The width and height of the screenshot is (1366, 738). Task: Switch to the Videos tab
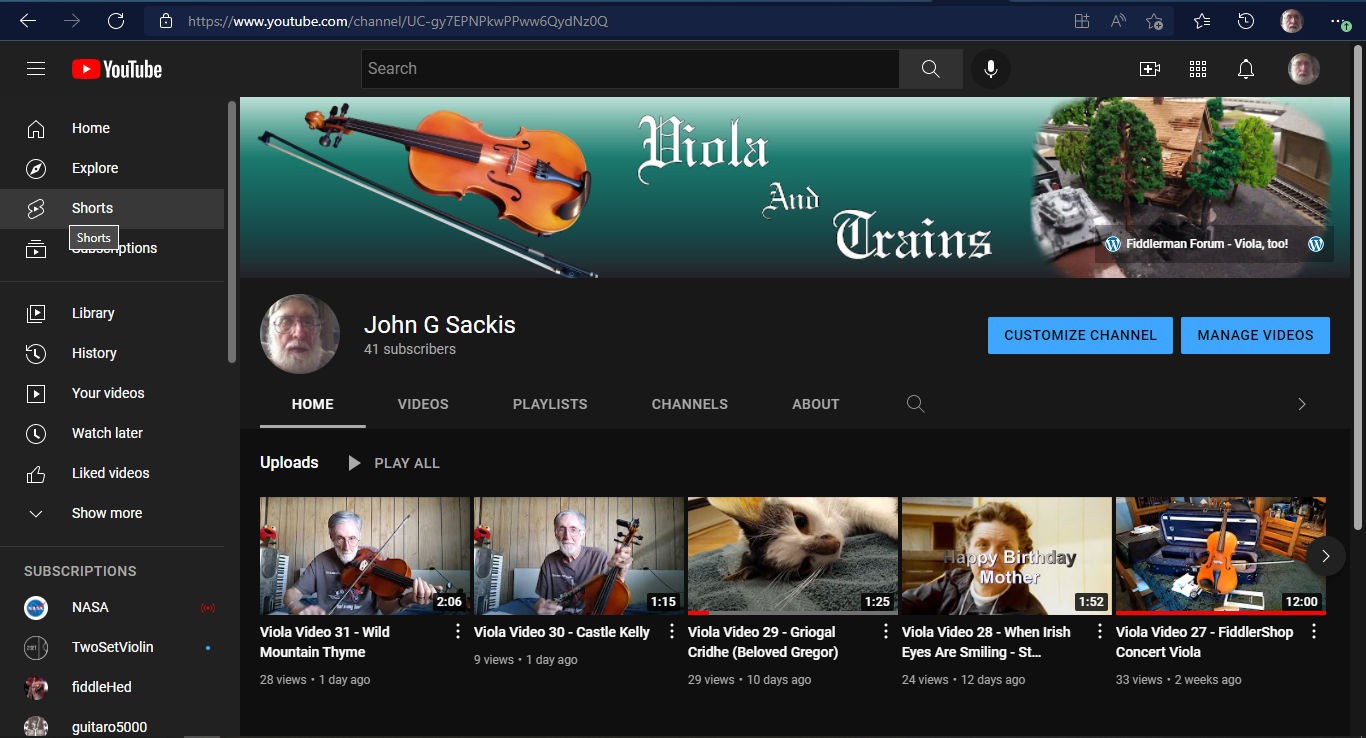(x=423, y=404)
